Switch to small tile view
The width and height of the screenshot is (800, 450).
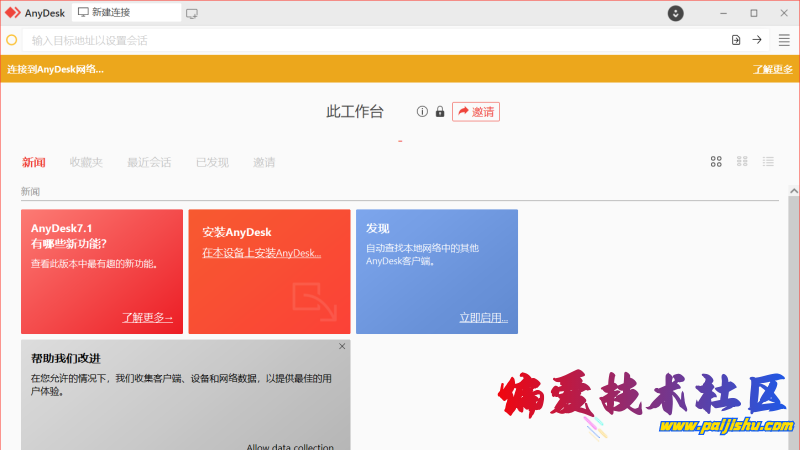pos(742,161)
